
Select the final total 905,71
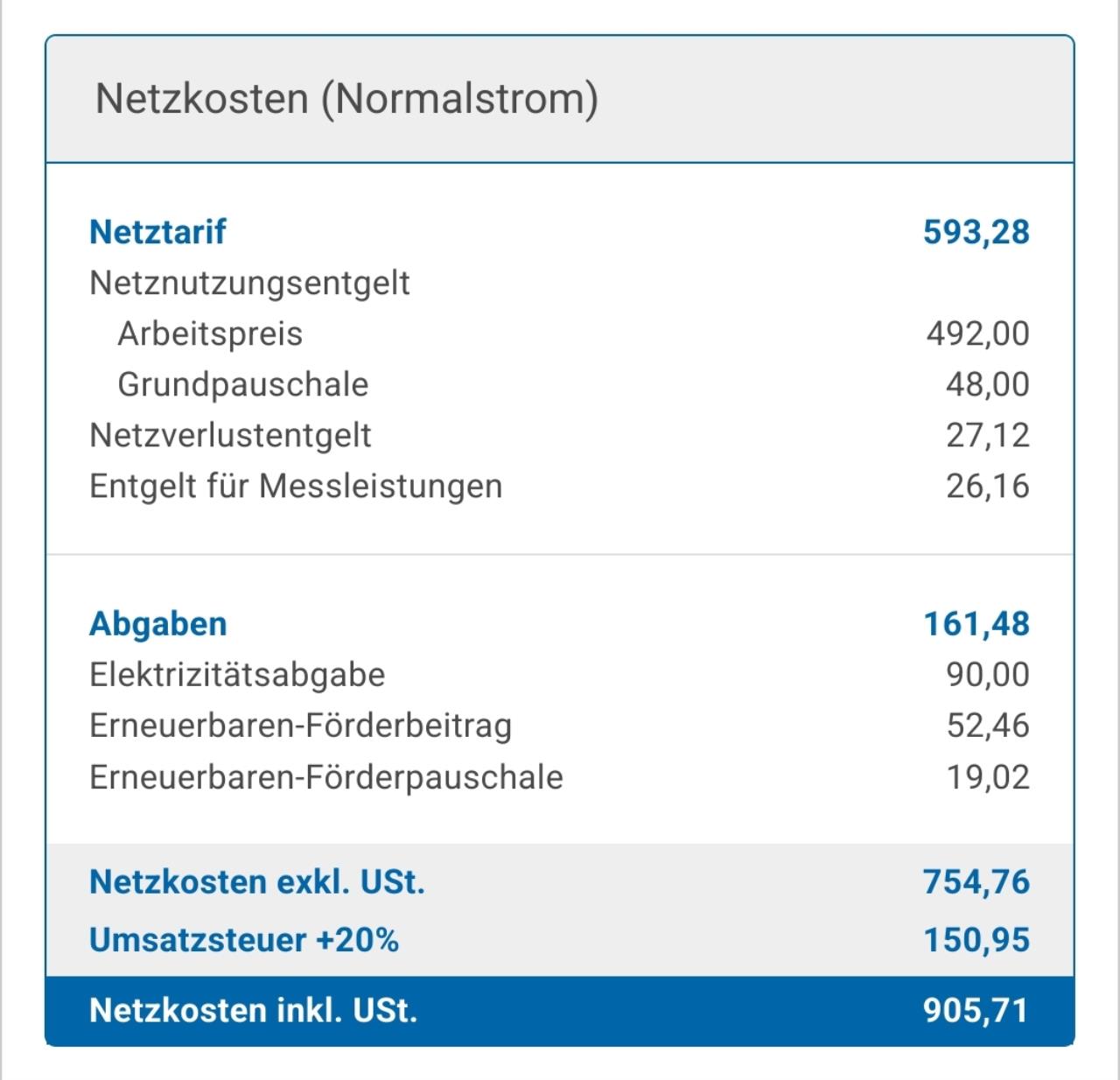976,1010
